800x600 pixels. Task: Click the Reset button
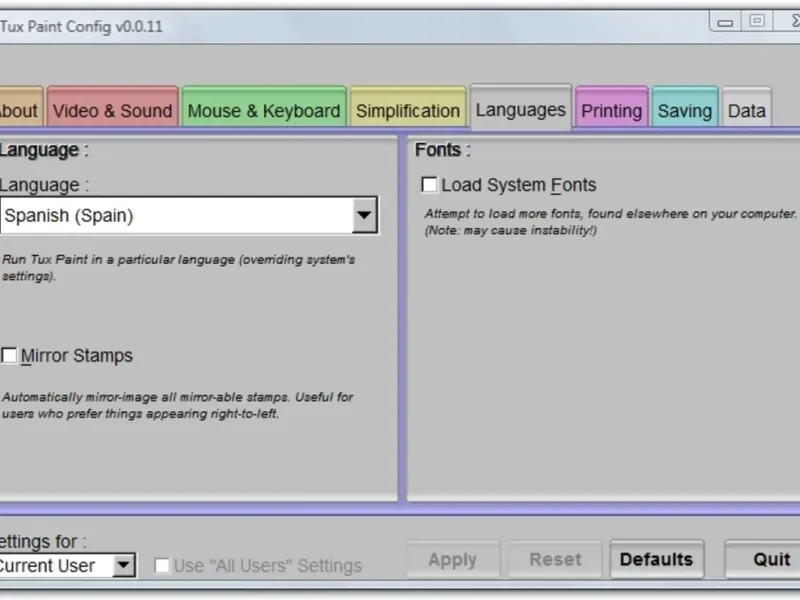556,560
